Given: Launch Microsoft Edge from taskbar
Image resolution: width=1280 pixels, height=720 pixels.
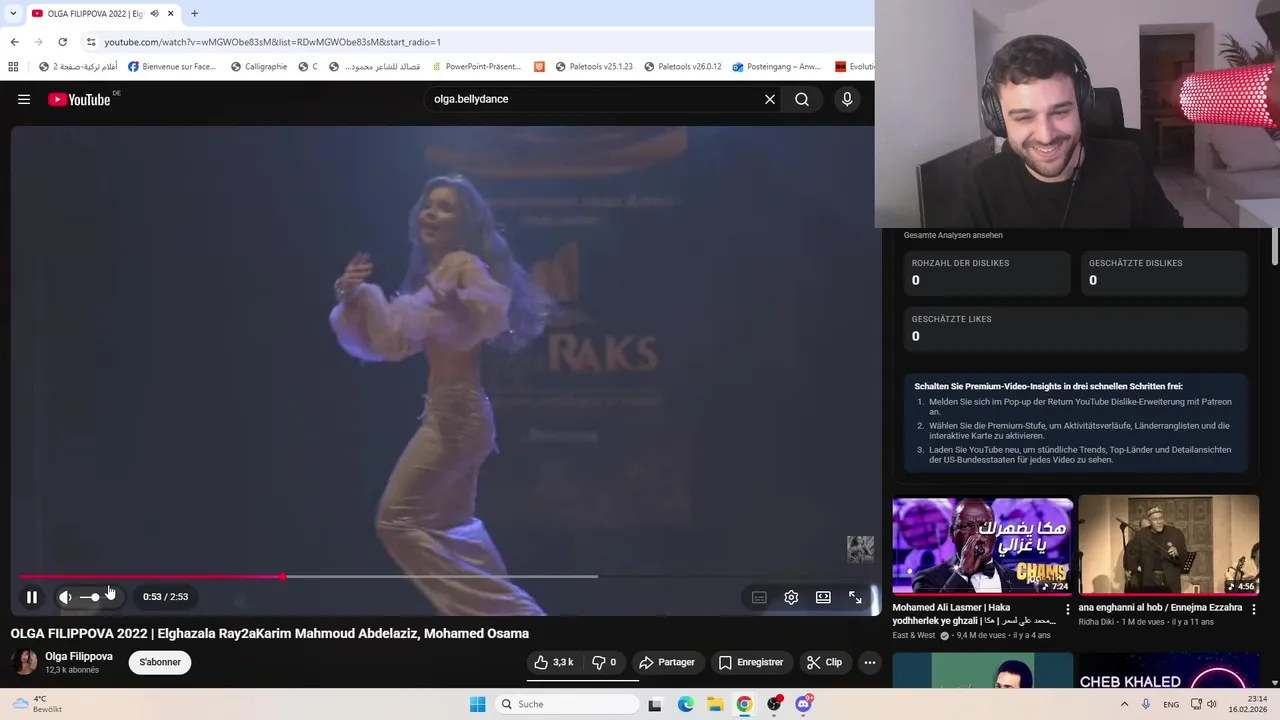Looking at the screenshot, I should pyautogui.click(x=685, y=704).
